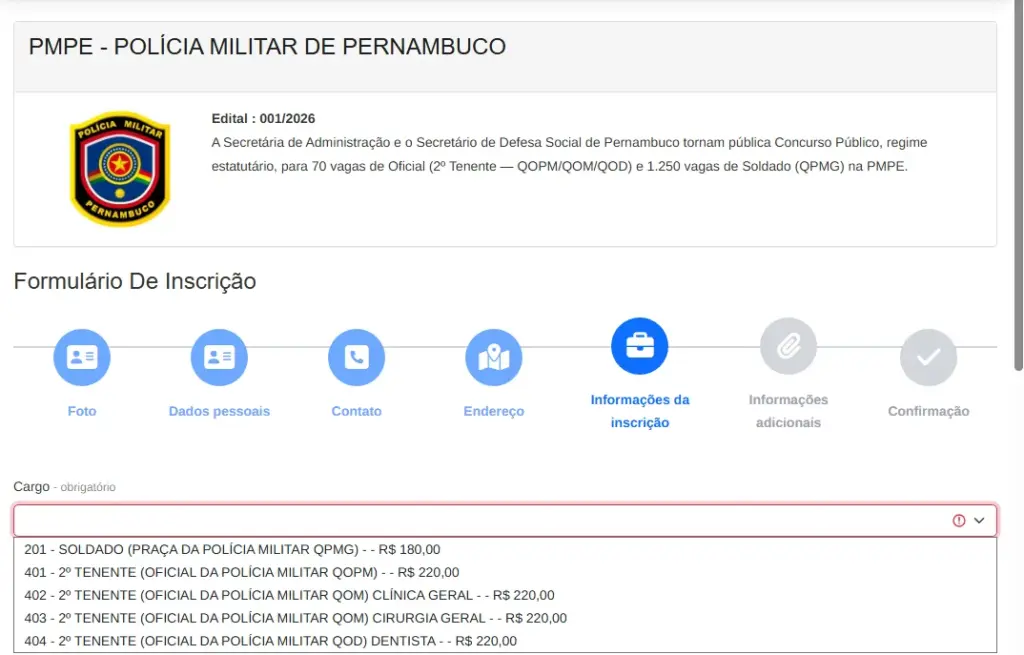Click the Informações adicionais label

click(x=788, y=411)
